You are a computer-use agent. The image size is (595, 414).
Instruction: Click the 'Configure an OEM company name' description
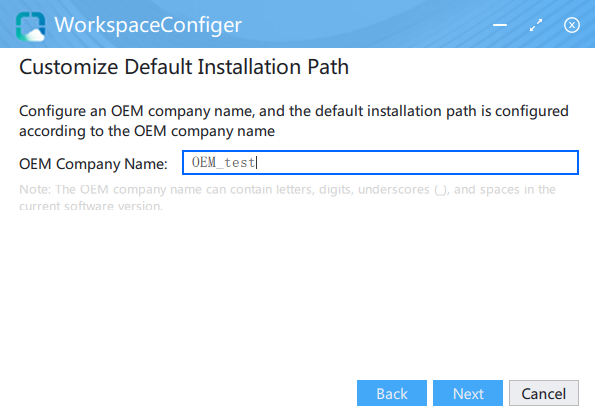pos(294,121)
